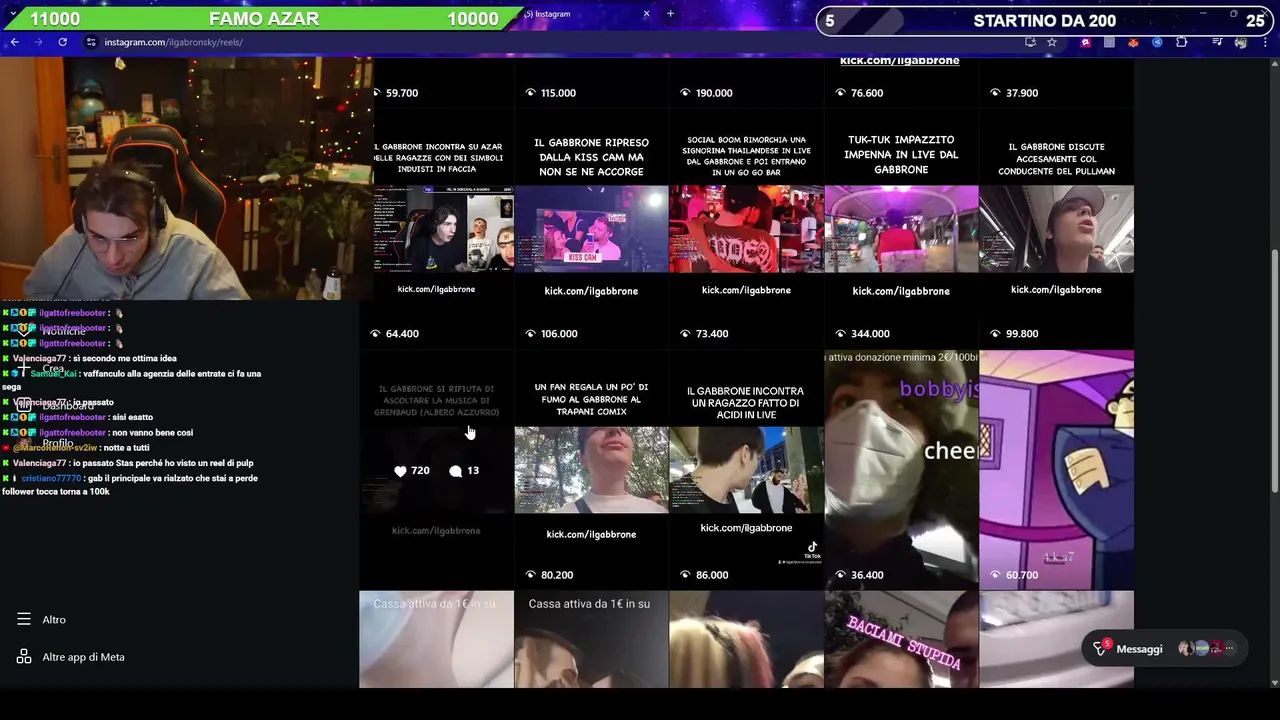Reload the Instagram page
The width and height of the screenshot is (1280, 720).
coord(62,42)
